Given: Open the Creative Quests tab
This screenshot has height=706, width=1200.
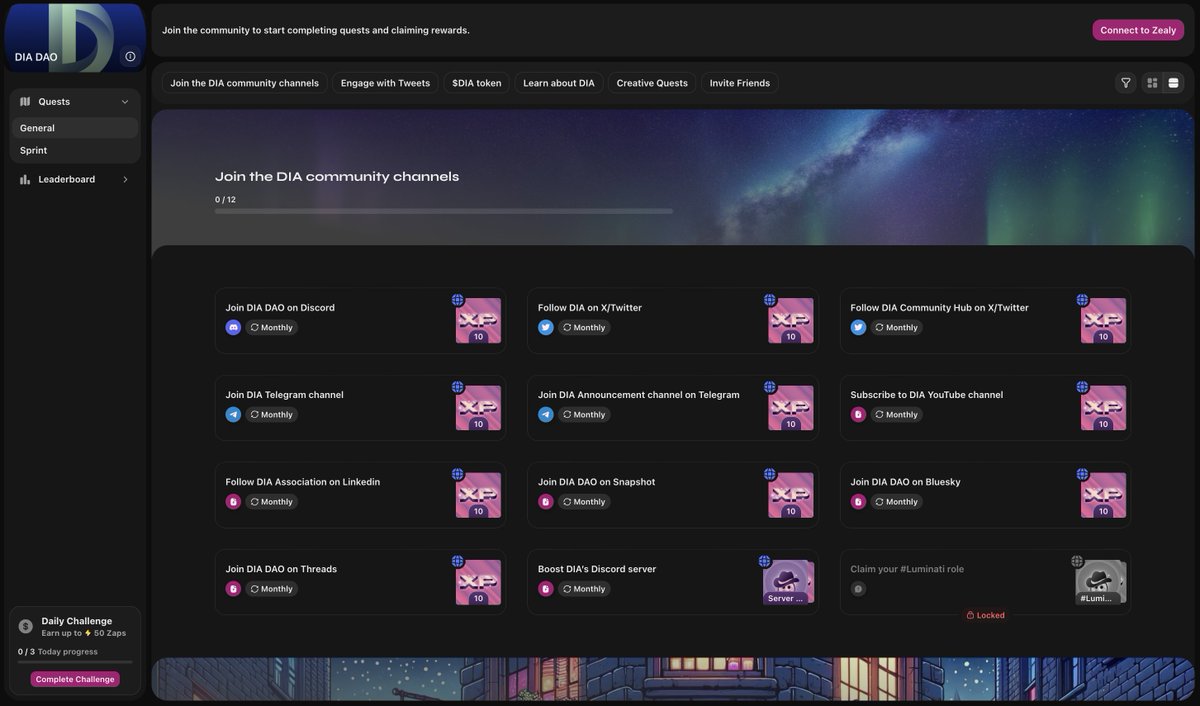Looking at the screenshot, I should (x=652, y=83).
